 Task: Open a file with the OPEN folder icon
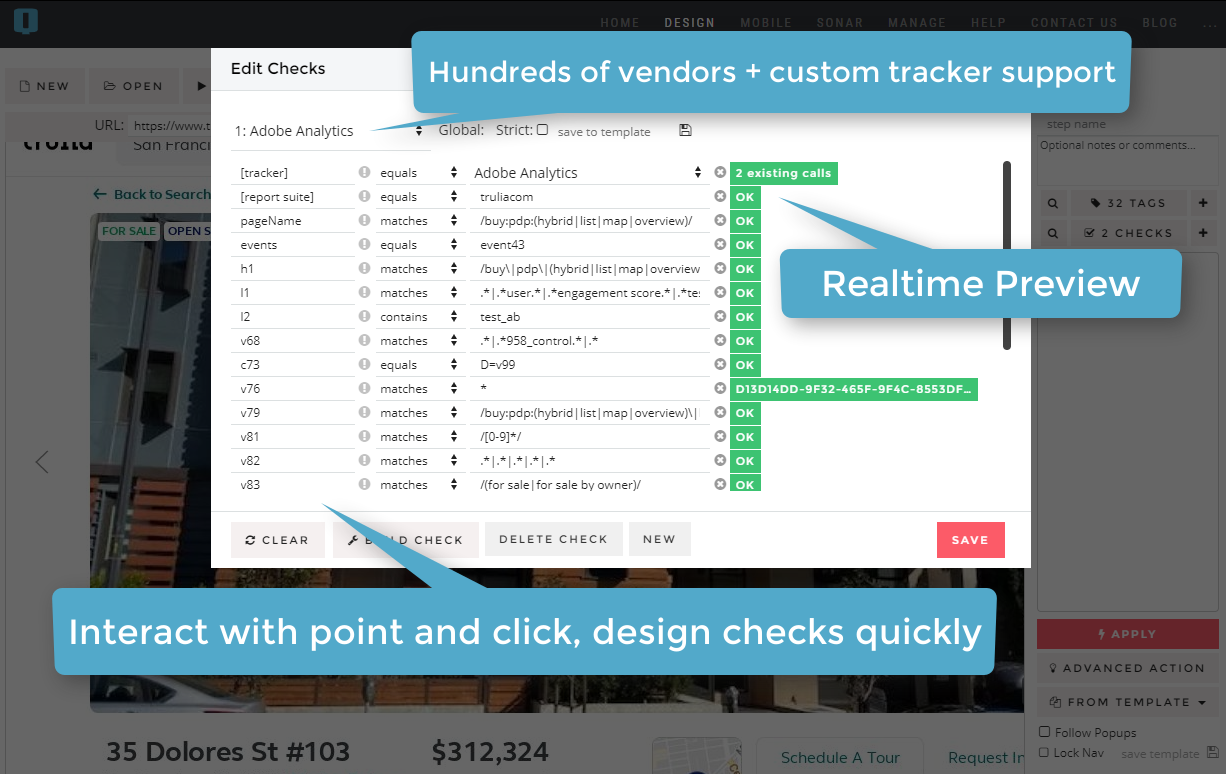click(x=133, y=86)
